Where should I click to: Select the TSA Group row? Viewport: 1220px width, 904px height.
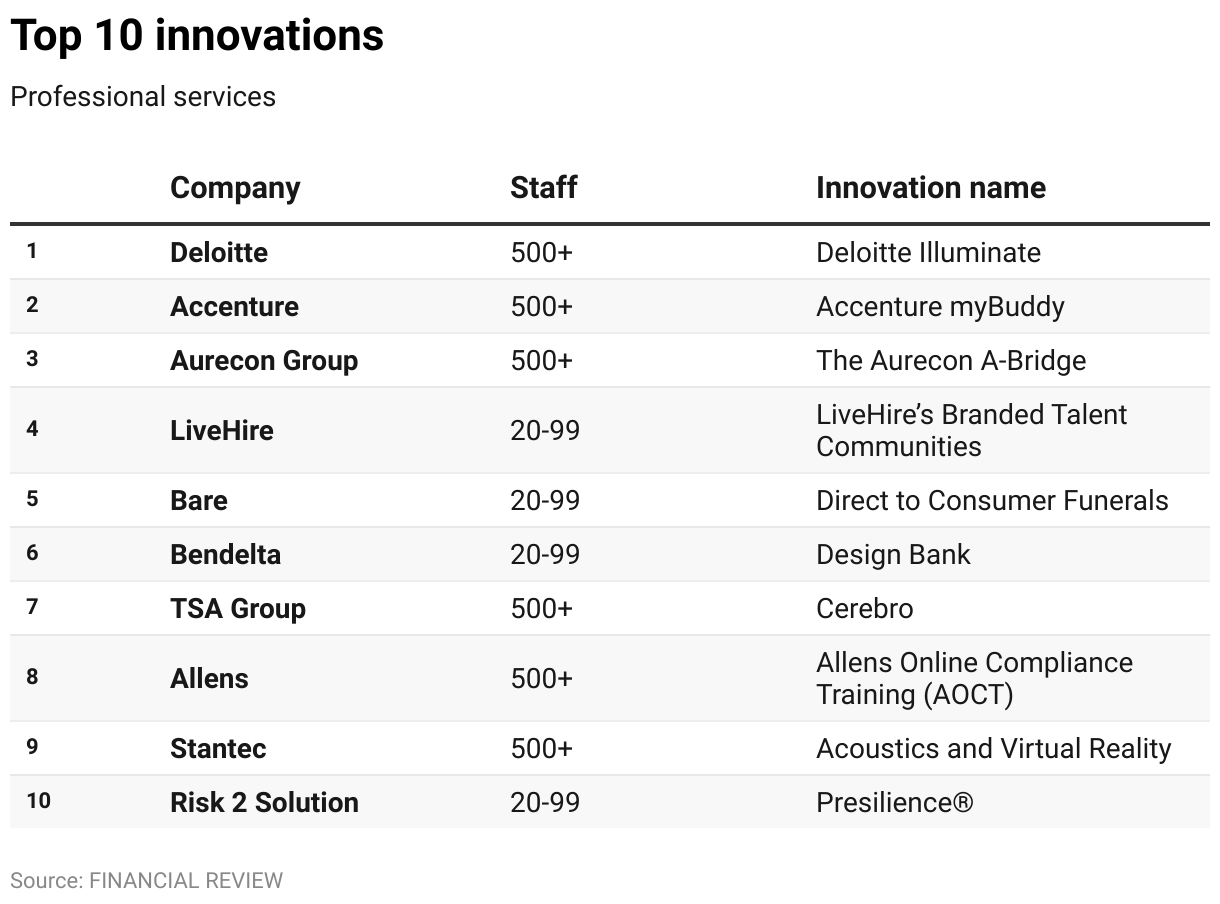[610, 608]
